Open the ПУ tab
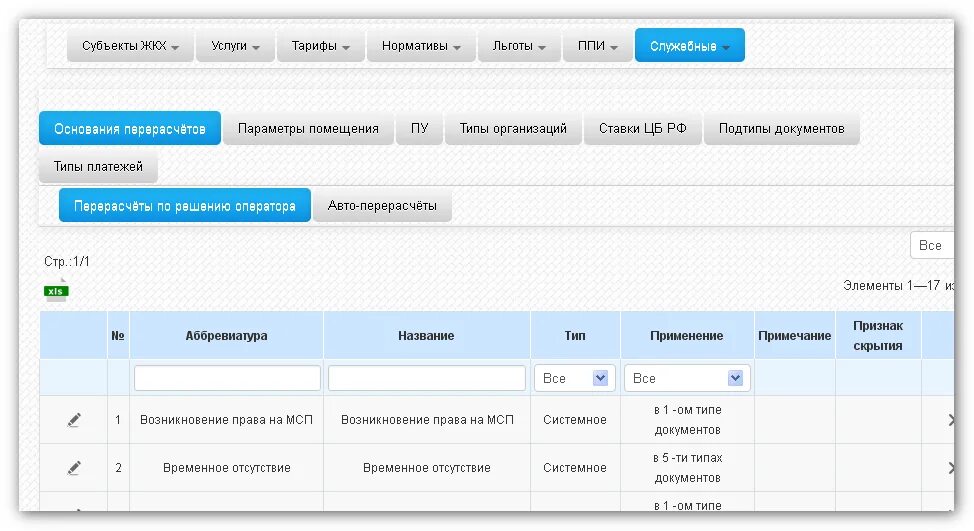 419,129
